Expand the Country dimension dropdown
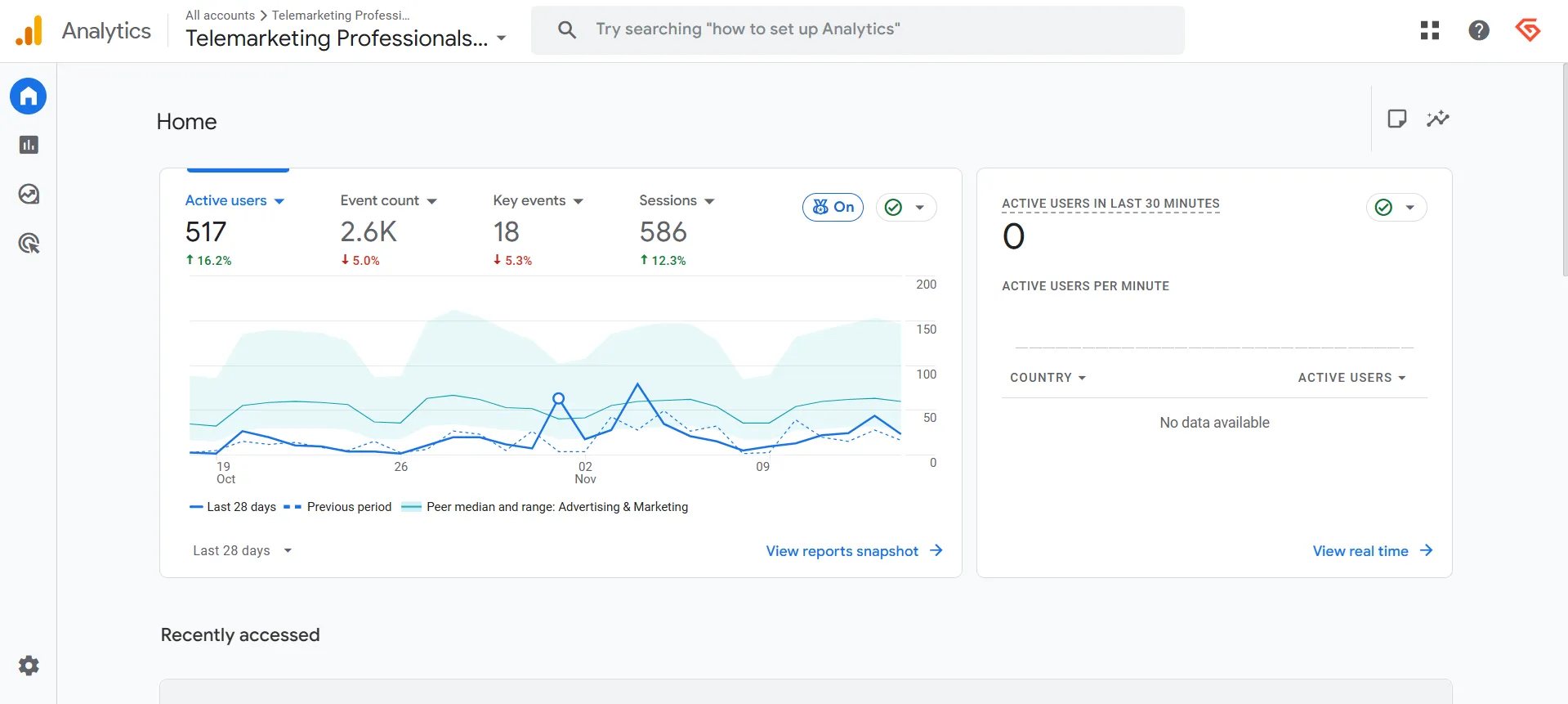 pyautogui.click(x=1048, y=378)
